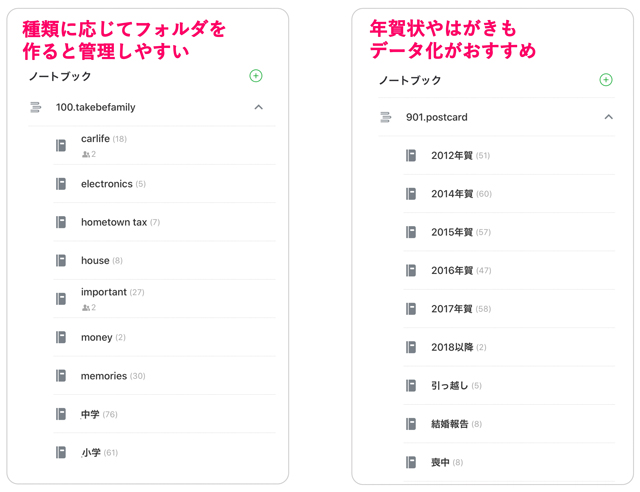The image size is (640, 492).
Task: Open the house notebook
Action: point(164,260)
